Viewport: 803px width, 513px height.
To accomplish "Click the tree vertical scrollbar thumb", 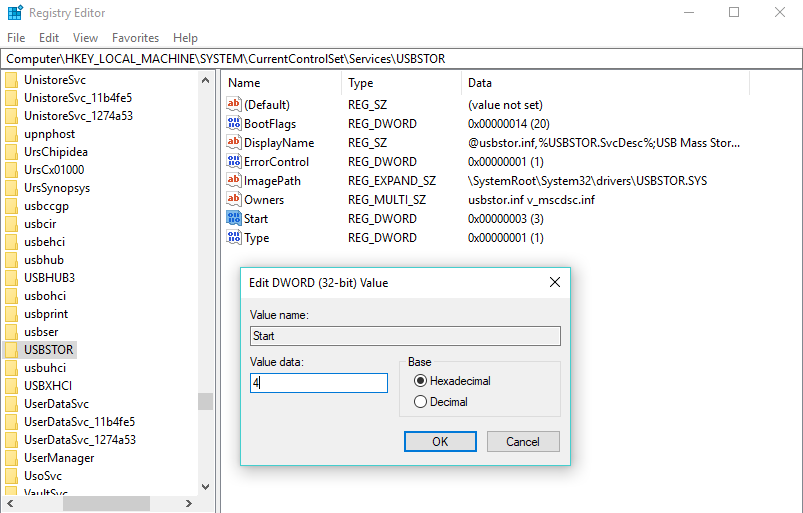I will coord(205,401).
